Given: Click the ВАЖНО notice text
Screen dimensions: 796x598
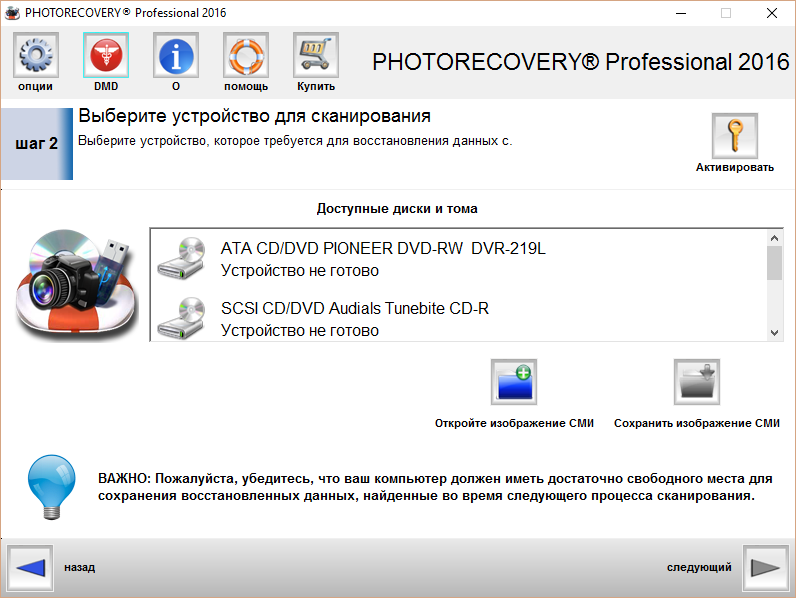Looking at the screenshot, I should click(x=435, y=487).
